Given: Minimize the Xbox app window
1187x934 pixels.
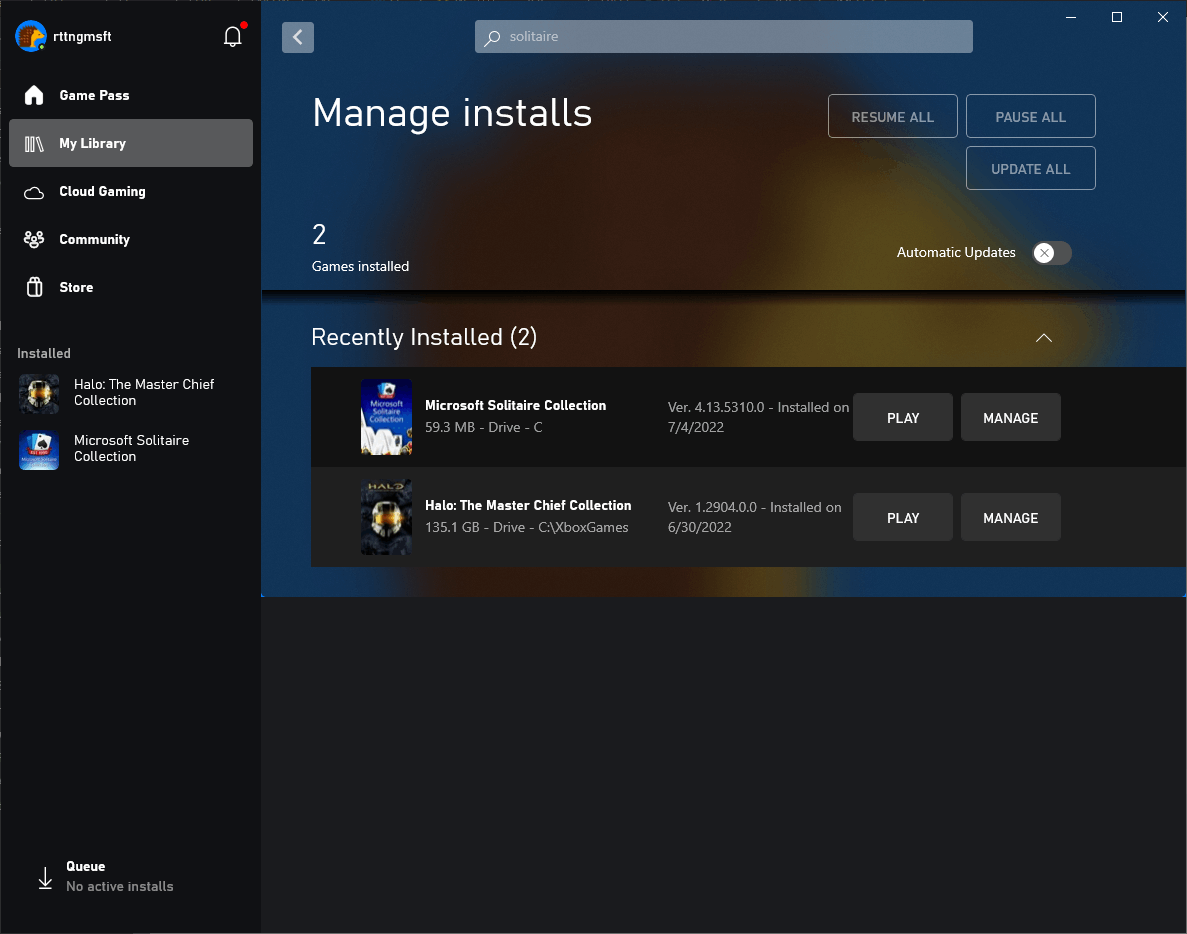Looking at the screenshot, I should (x=1070, y=17).
